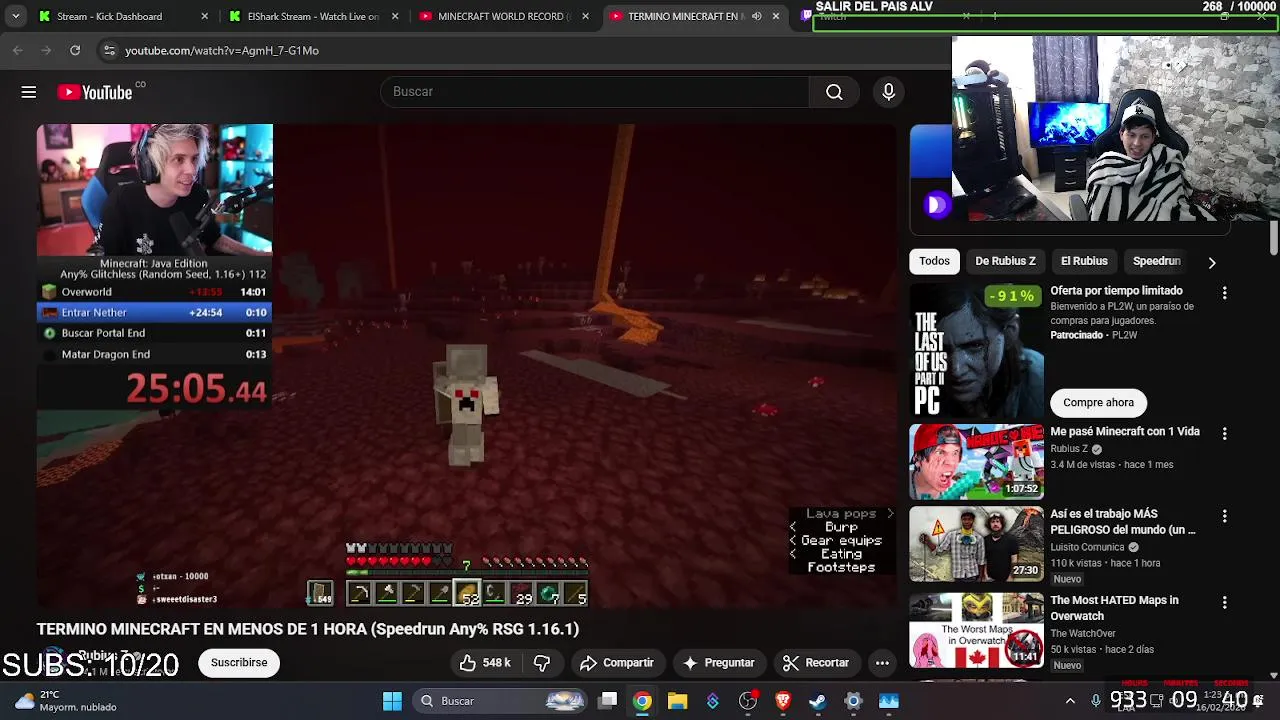Click the Suscribirse button
The width and height of the screenshot is (1280, 720).
coord(239,662)
